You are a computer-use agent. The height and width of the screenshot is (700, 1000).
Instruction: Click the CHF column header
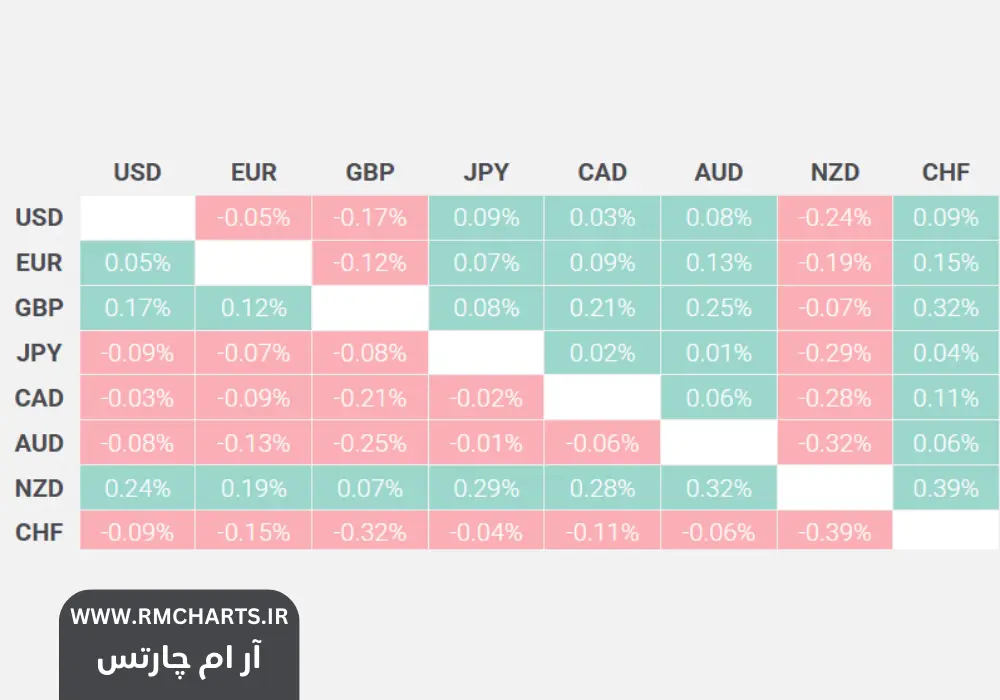tap(946, 172)
